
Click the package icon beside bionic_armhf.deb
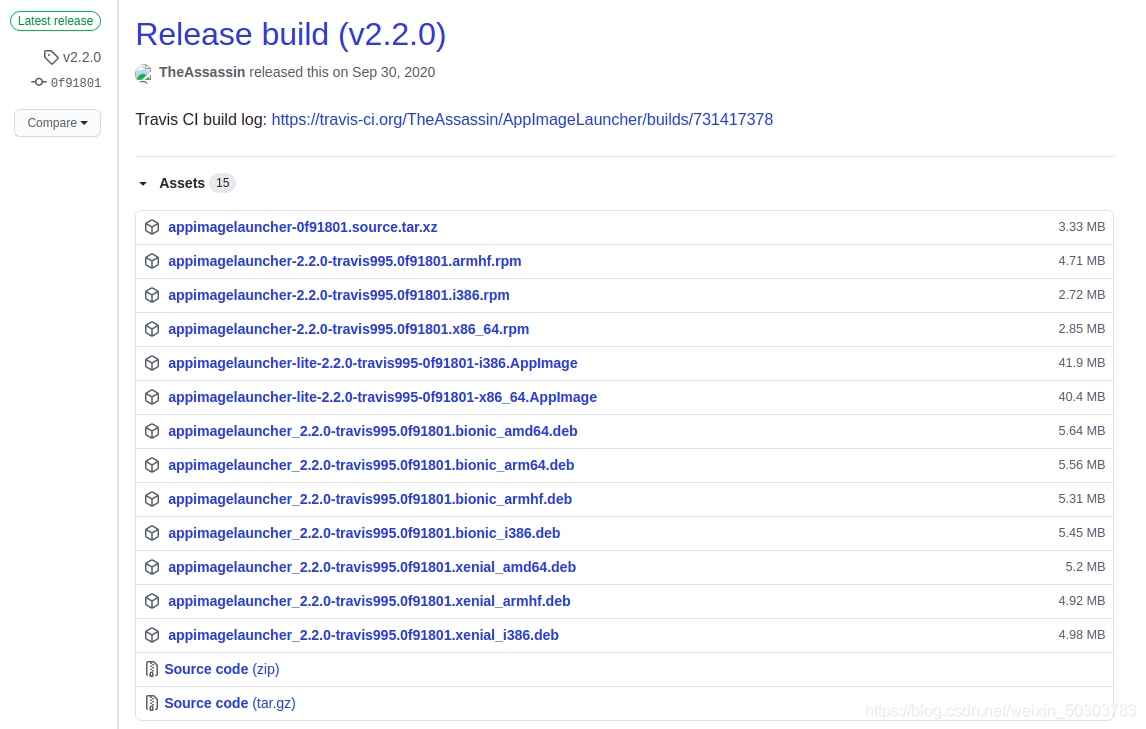point(152,499)
